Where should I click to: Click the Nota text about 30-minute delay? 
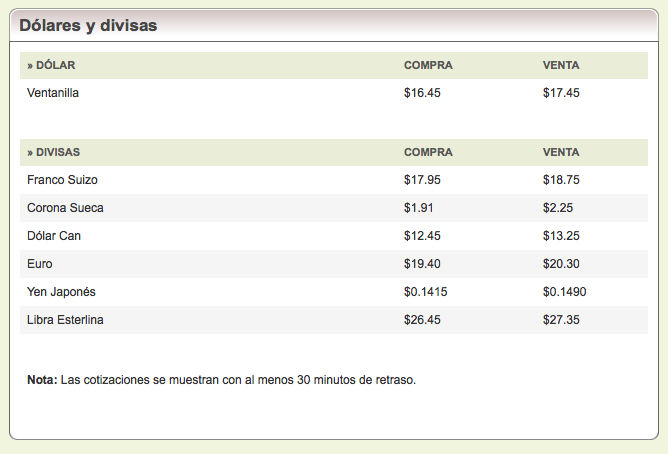coord(220,380)
